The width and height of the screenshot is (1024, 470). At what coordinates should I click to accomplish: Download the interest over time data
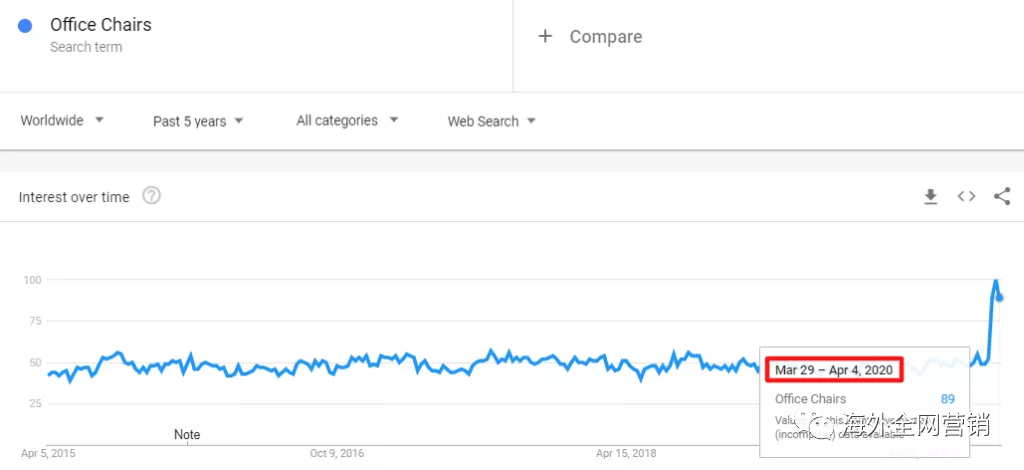[x=930, y=197]
